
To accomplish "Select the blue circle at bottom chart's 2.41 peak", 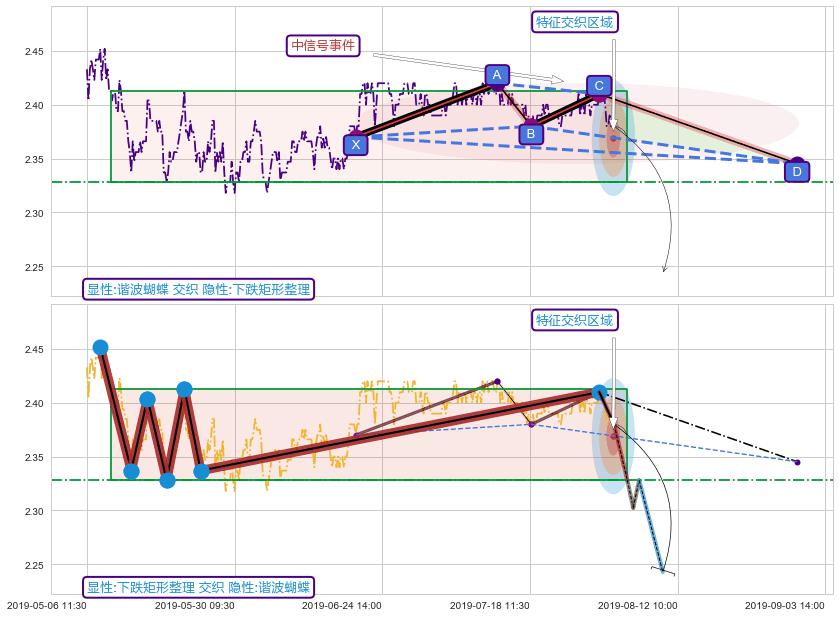I will 184,389.
